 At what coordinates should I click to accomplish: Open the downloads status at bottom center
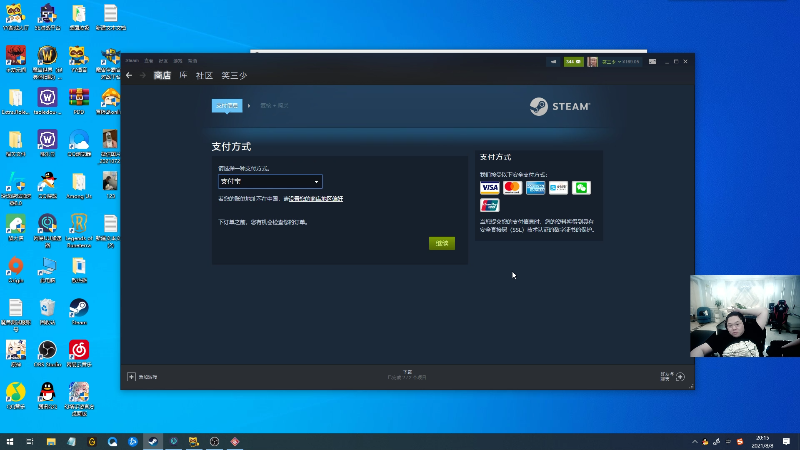407,375
